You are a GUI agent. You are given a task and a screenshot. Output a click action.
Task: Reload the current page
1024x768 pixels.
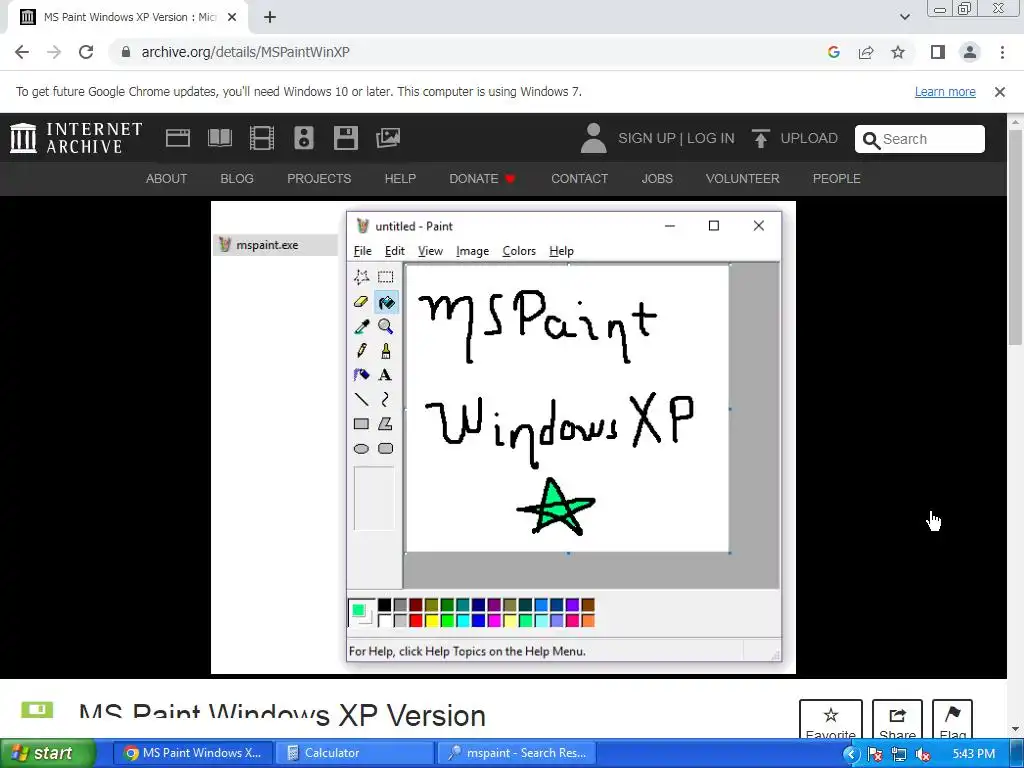click(86, 52)
